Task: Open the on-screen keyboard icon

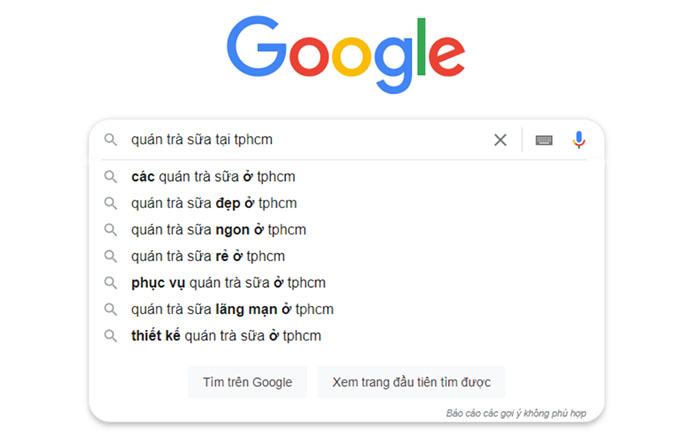Action: coord(544,140)
